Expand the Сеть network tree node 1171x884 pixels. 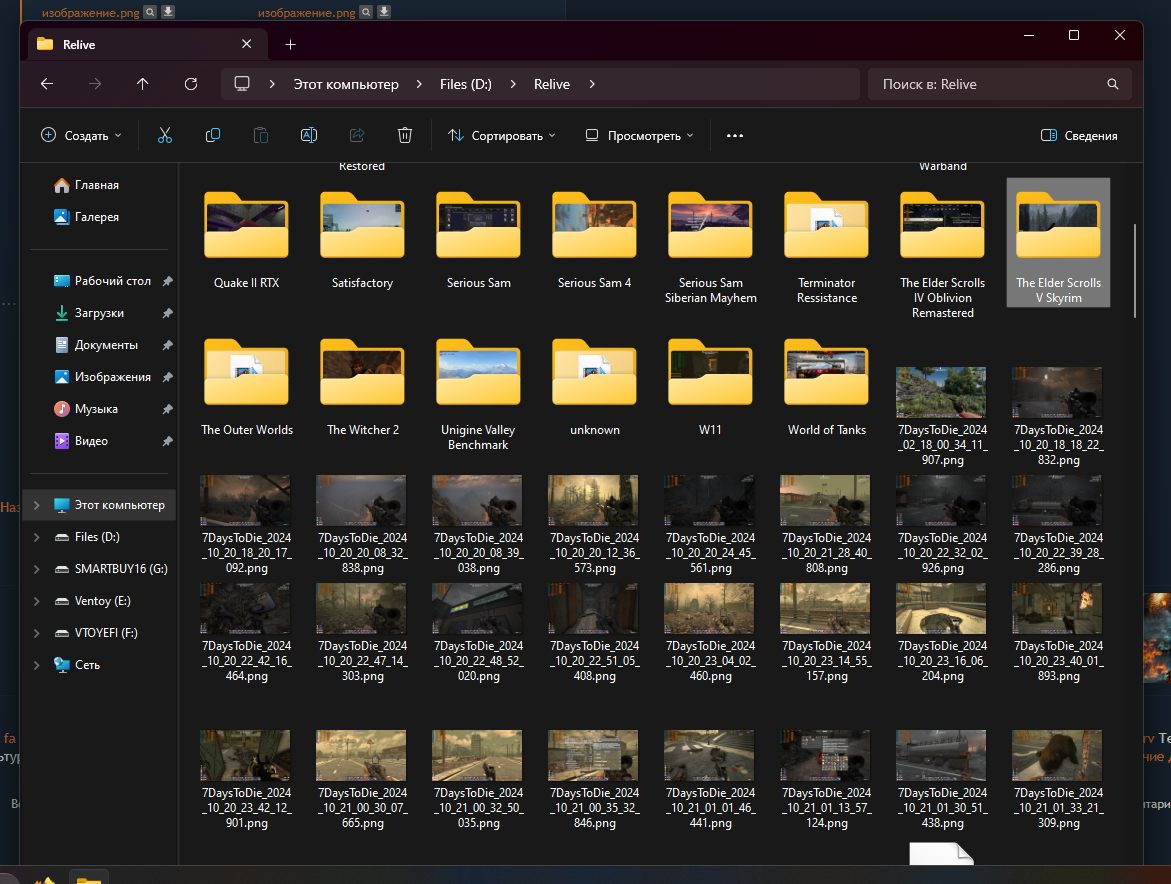pos(37,665)
